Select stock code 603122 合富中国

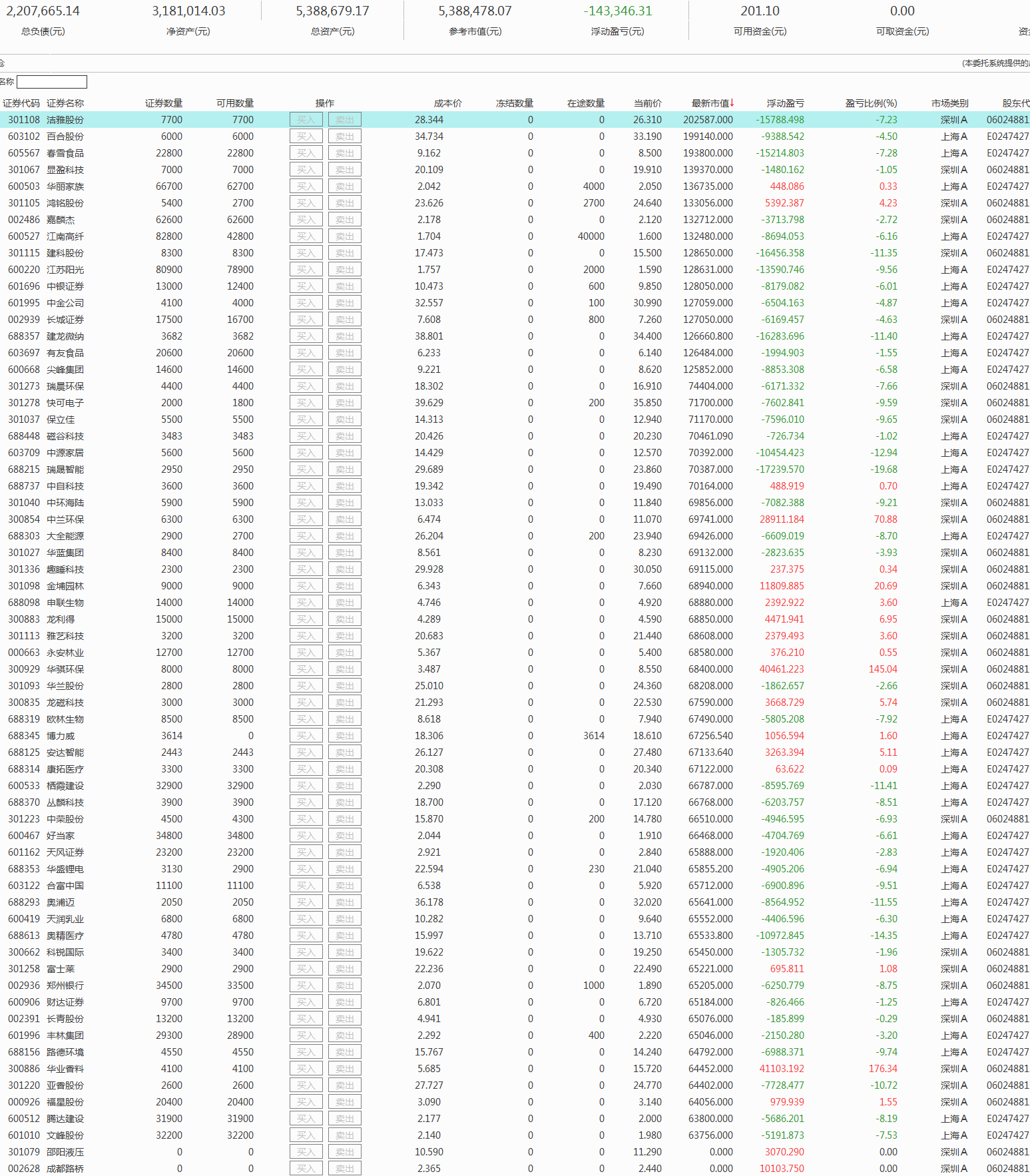coord(24,886)
